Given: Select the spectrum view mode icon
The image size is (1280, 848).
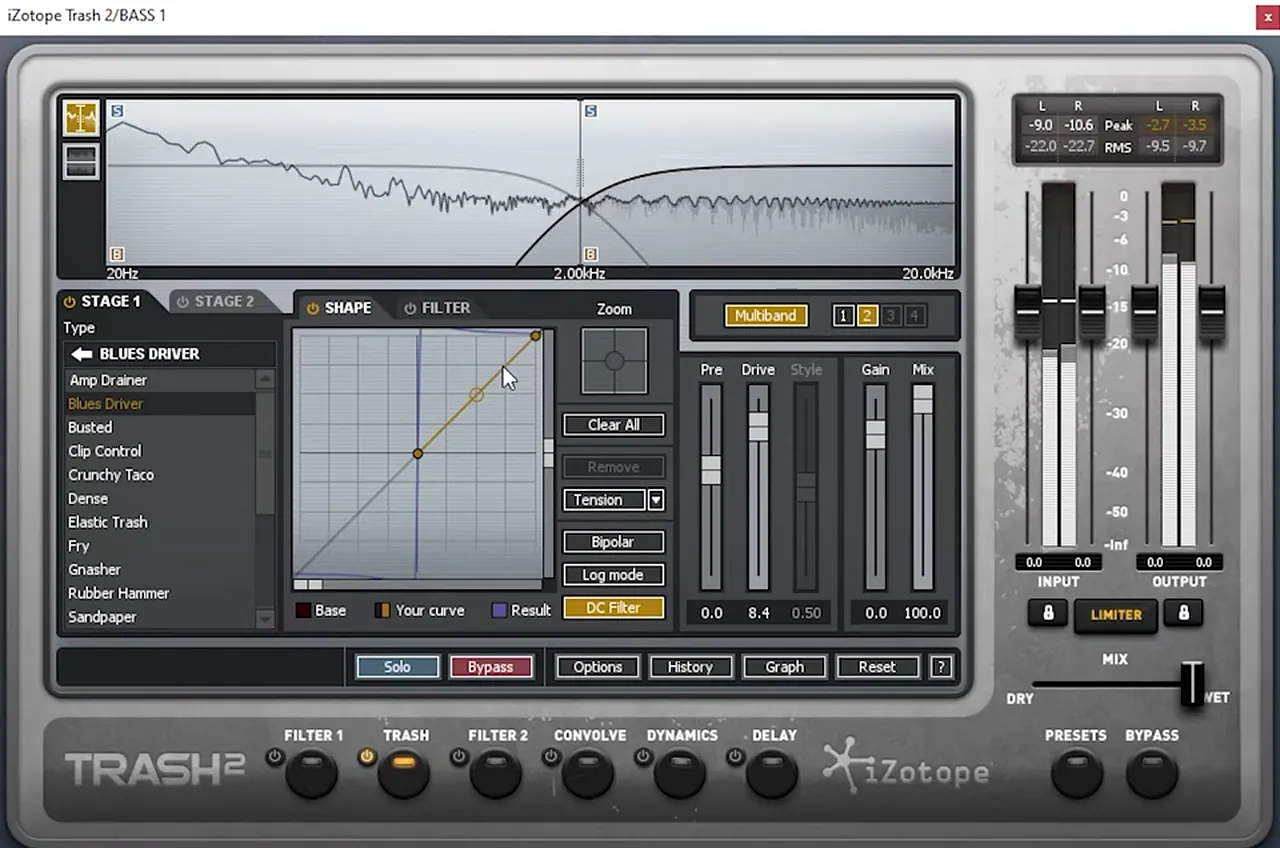Looking at the screenshot, I should [x=81, y=119].
